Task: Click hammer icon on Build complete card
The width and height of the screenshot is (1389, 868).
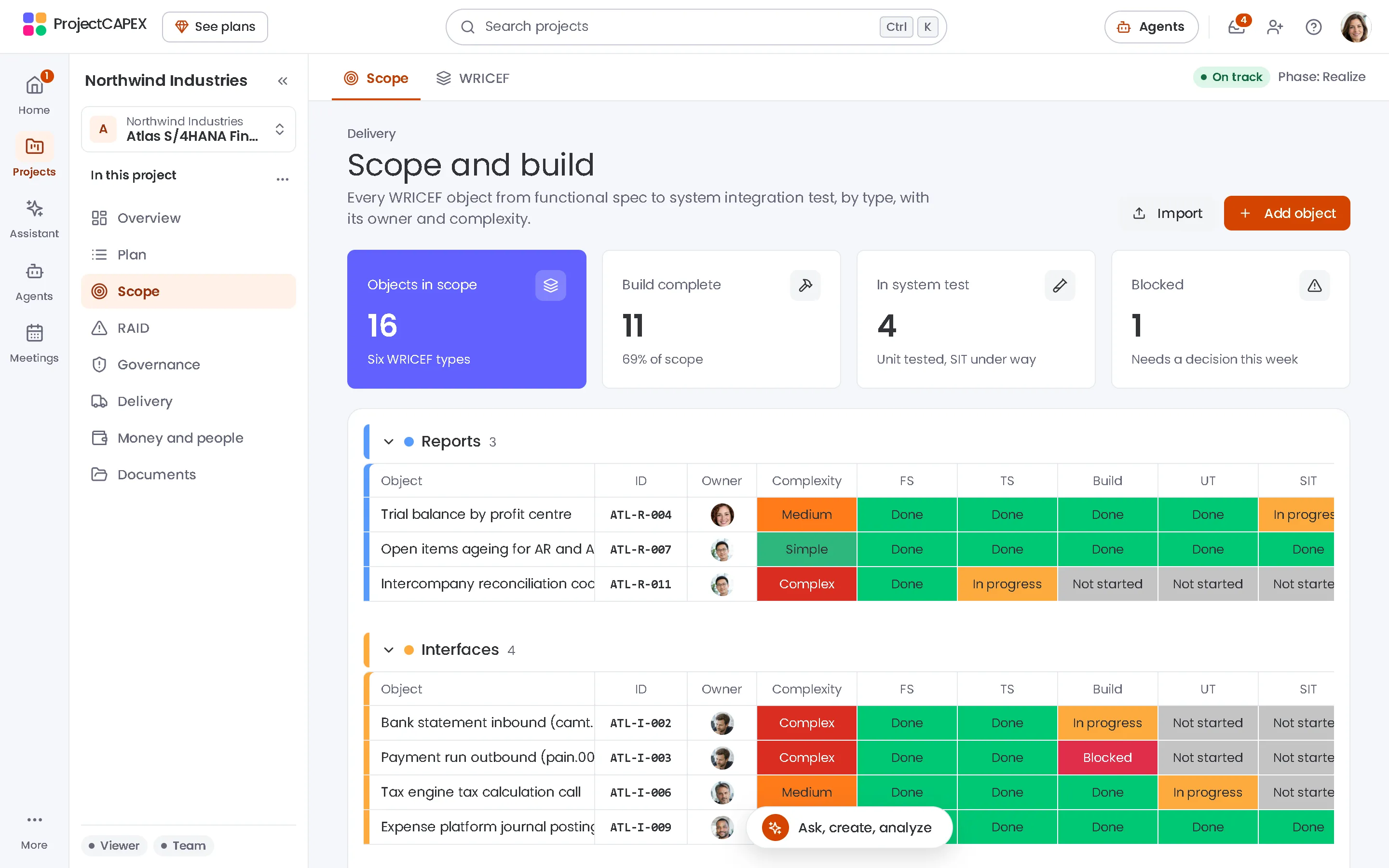Action: pyautogui.click(x=805, y=285)
